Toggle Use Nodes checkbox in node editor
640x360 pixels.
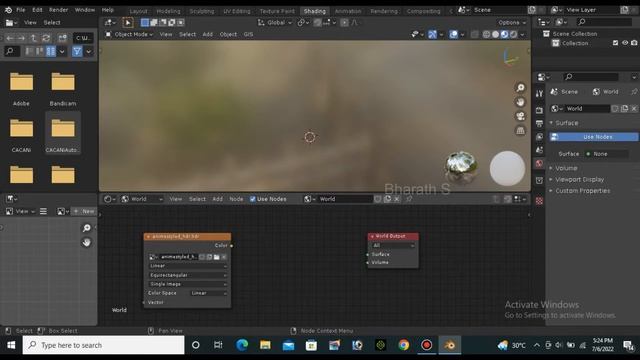point(253,199)
